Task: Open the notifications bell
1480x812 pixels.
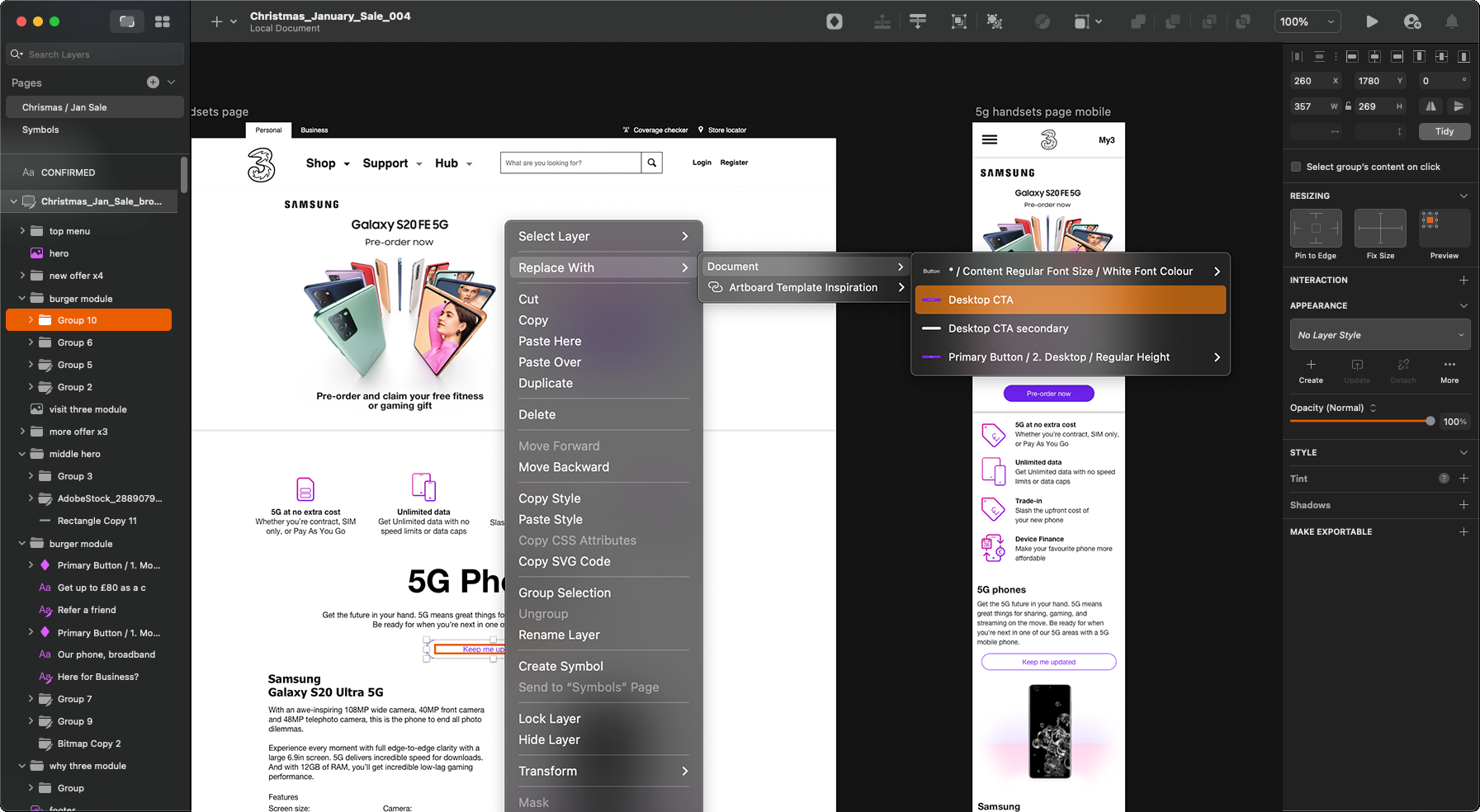Action: (1451, 21)
